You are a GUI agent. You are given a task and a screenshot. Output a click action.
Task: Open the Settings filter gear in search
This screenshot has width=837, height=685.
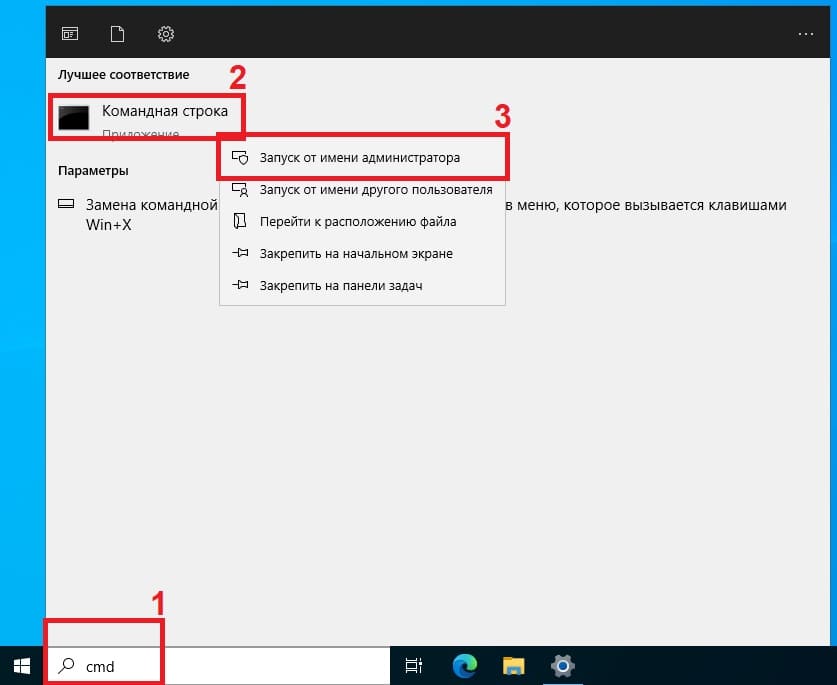click(x=165, y=33)
